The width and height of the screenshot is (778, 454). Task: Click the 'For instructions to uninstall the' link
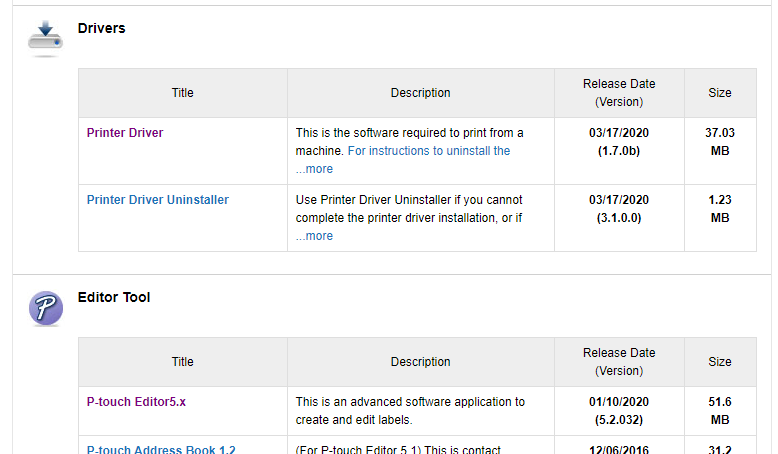click(428, 151)
